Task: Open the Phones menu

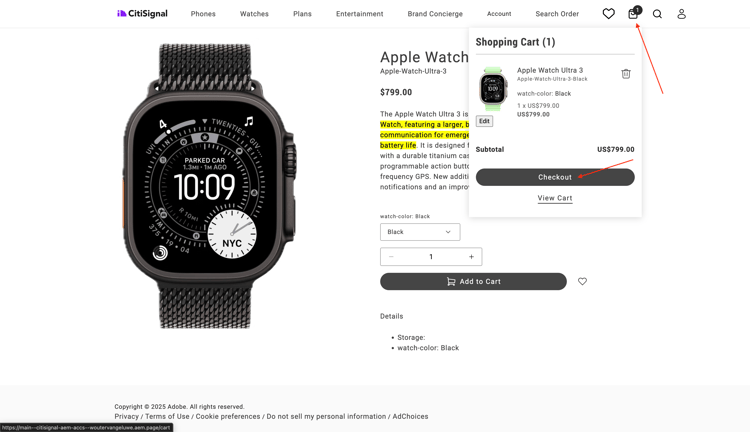Action: click(203, 14)
